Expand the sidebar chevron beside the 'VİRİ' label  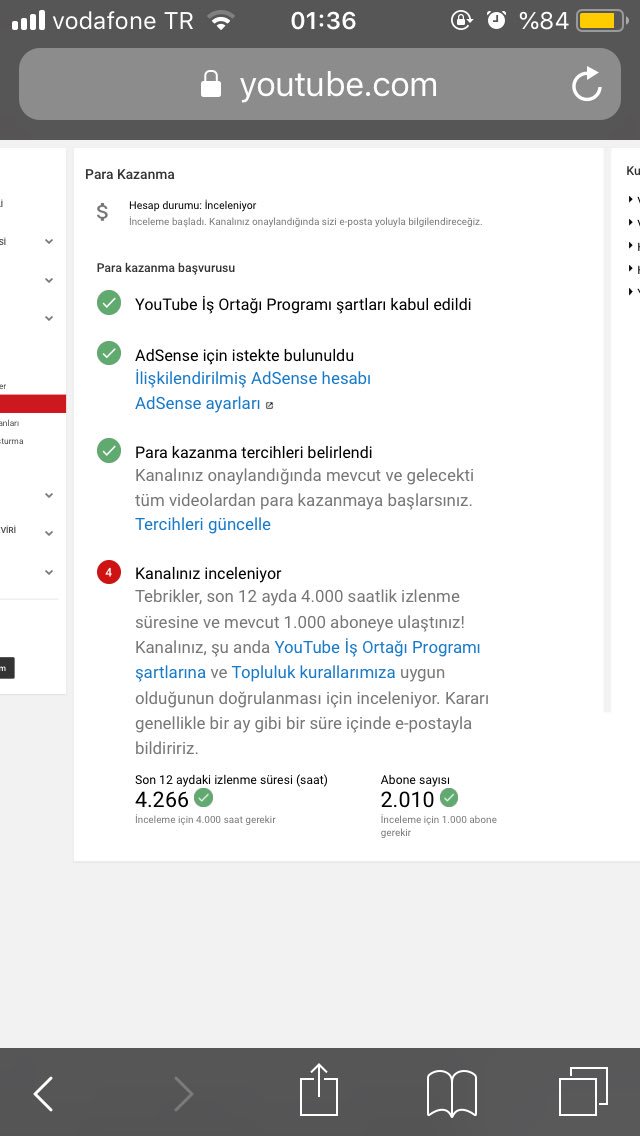(x=49, y=533)
